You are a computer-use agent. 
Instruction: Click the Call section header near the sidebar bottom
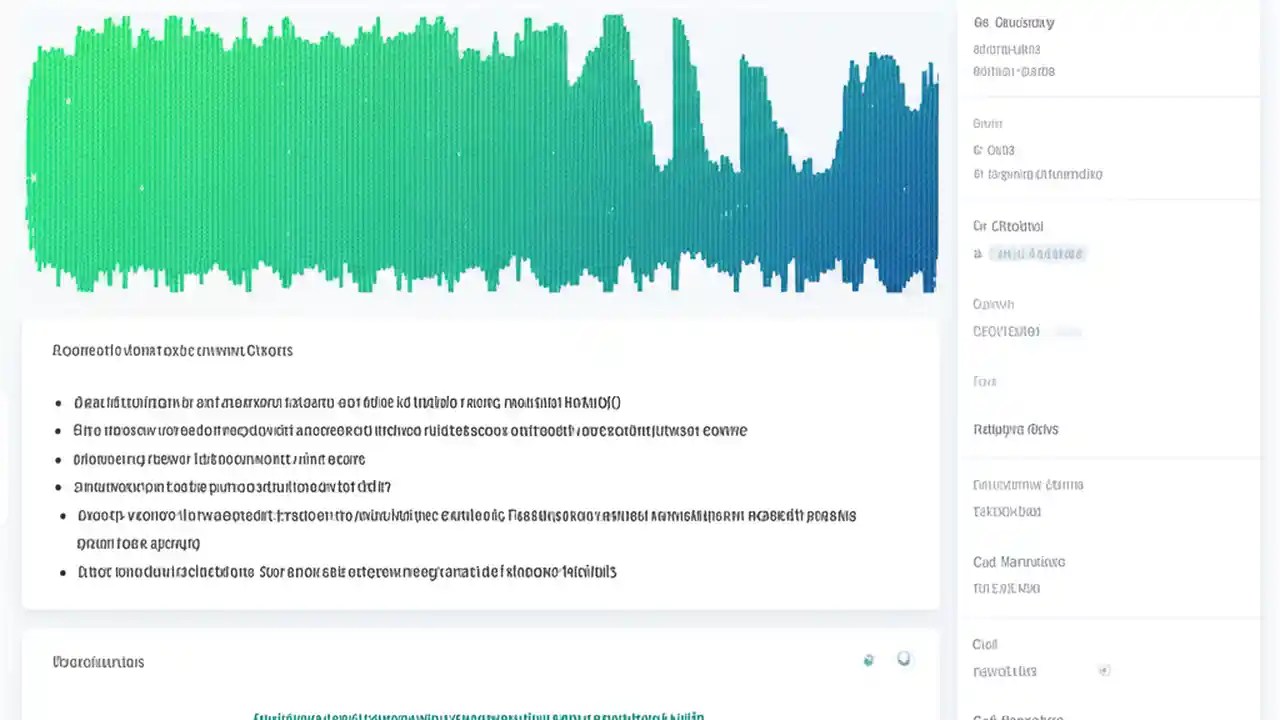984,644
